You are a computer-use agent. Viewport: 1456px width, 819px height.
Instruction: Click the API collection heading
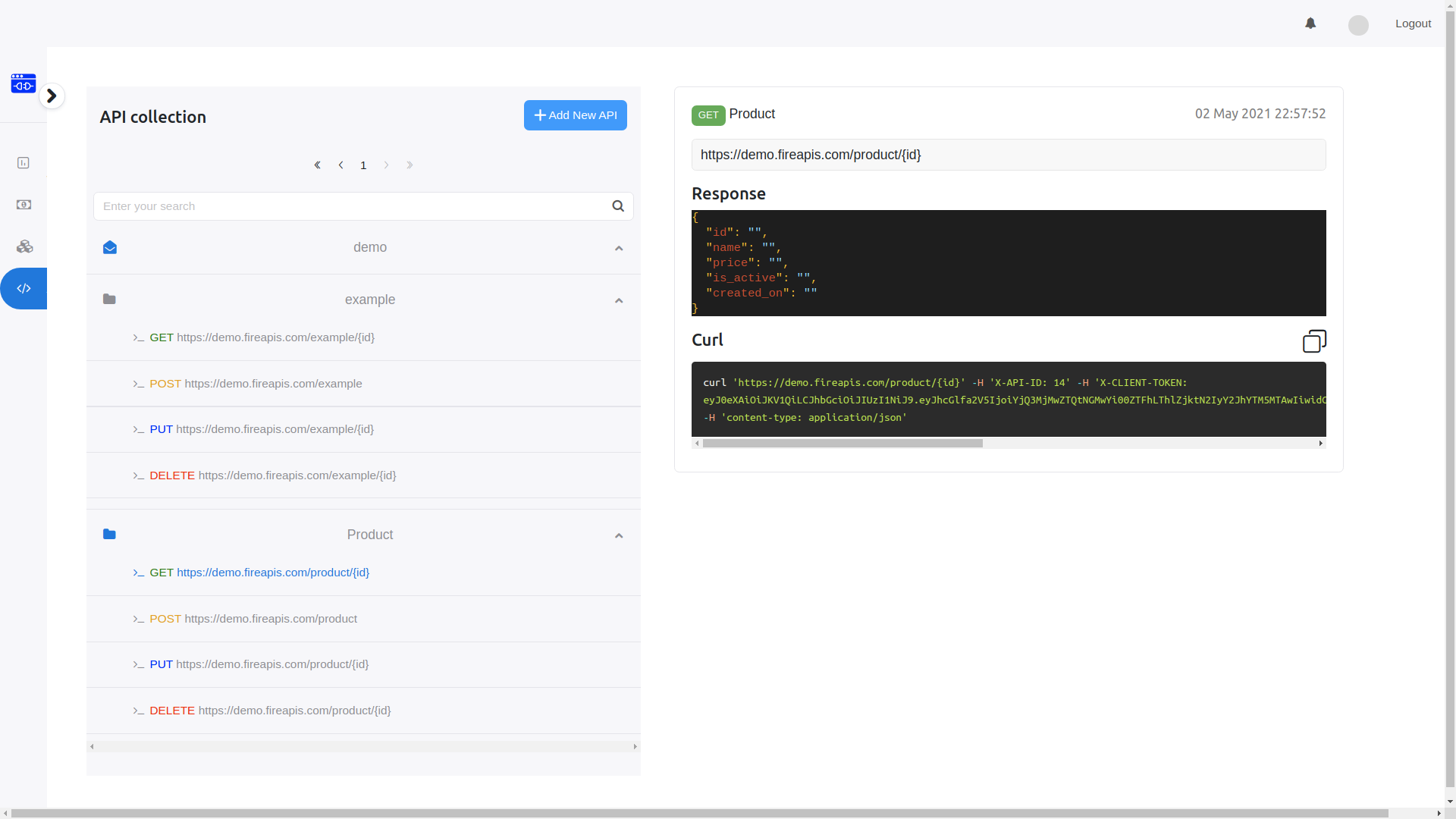(153, 117)
